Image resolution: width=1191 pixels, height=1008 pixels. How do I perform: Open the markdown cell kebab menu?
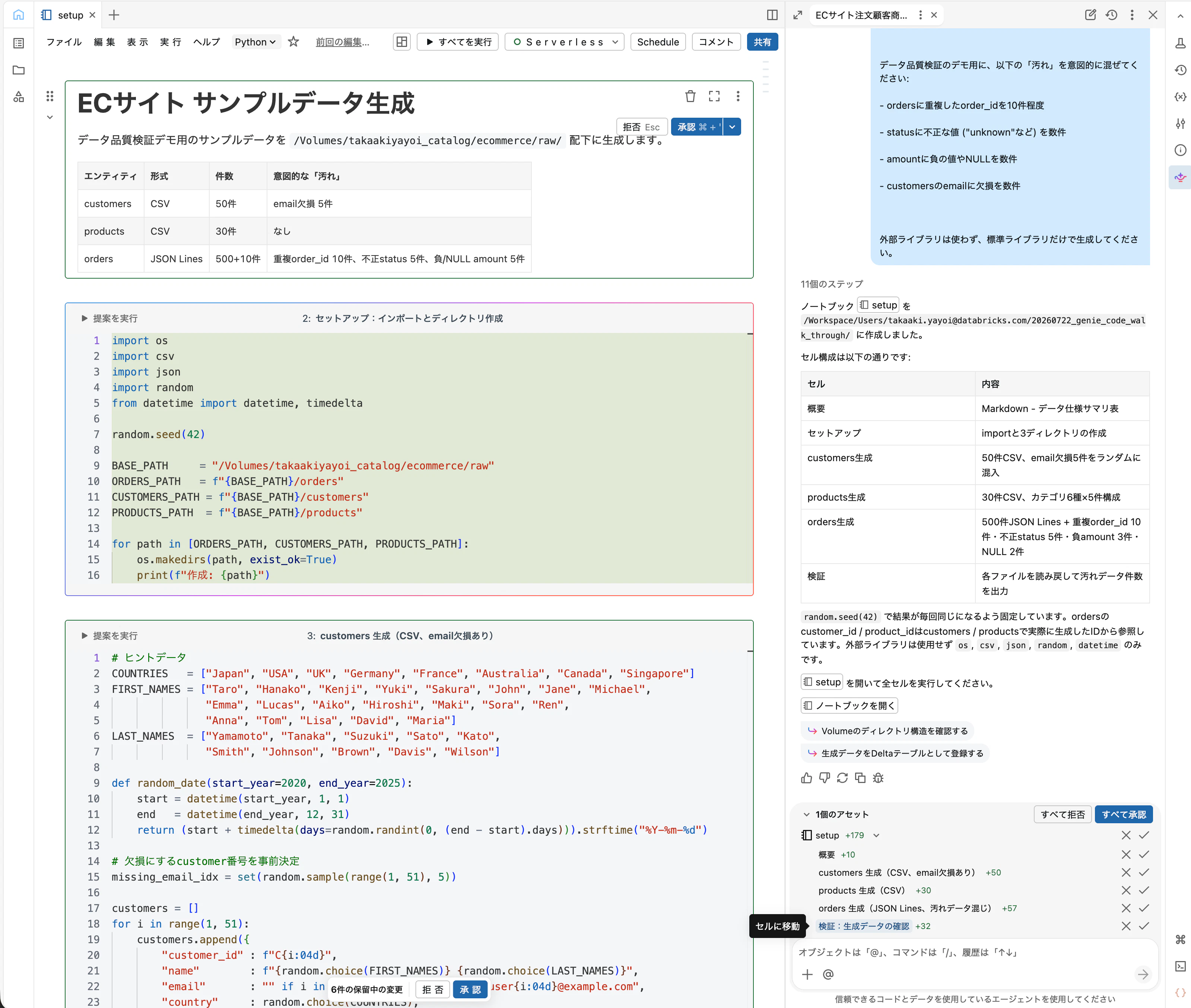point(738,96)
